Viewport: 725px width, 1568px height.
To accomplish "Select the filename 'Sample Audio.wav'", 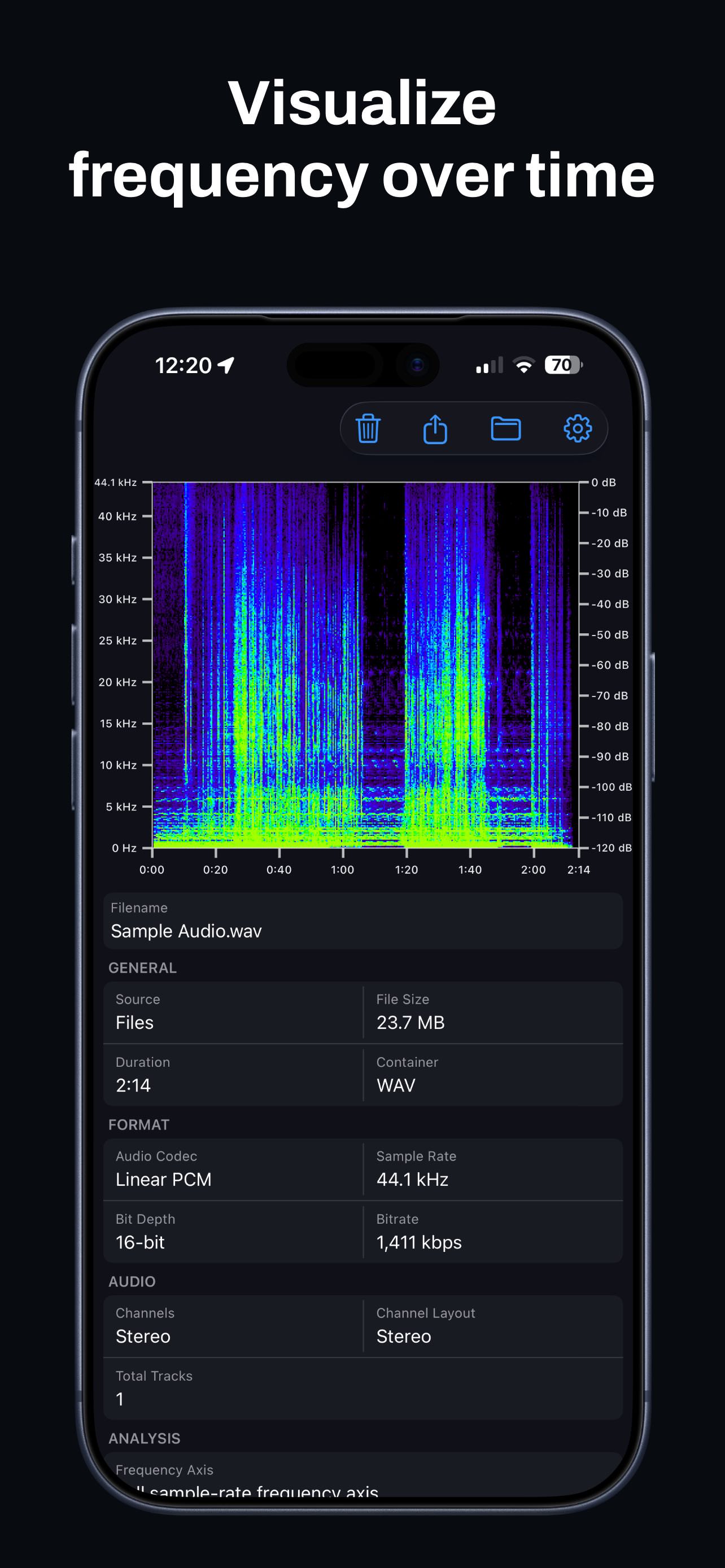I will 186,931.
